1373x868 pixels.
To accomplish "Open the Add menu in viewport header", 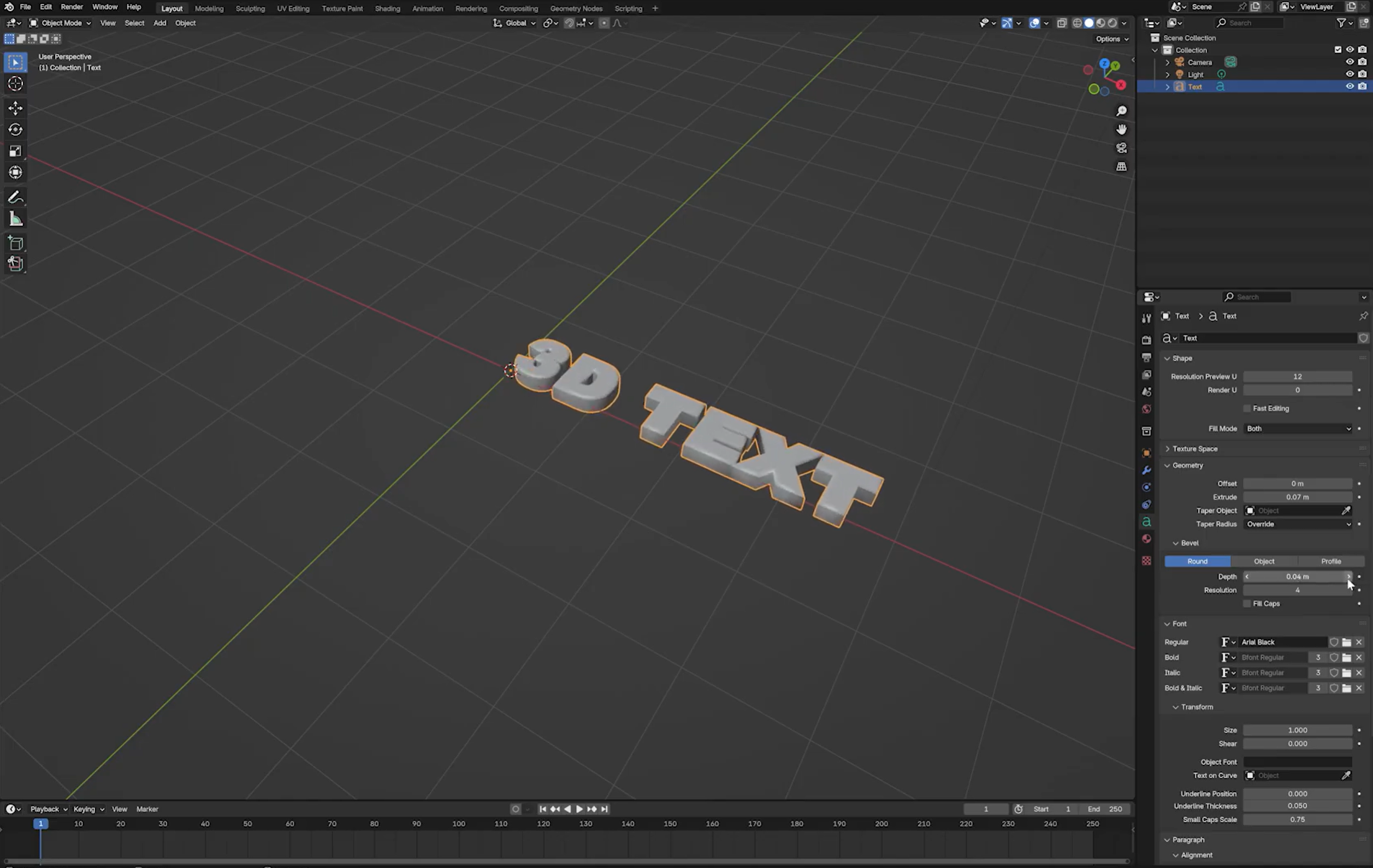I will pyautogui.click(x=159, y=23).
